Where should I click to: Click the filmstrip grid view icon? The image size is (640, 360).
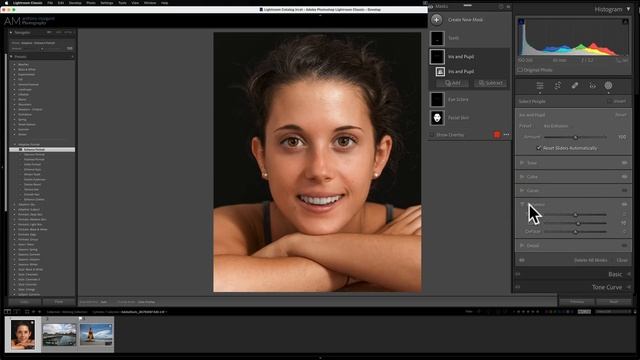click(27, 312)
